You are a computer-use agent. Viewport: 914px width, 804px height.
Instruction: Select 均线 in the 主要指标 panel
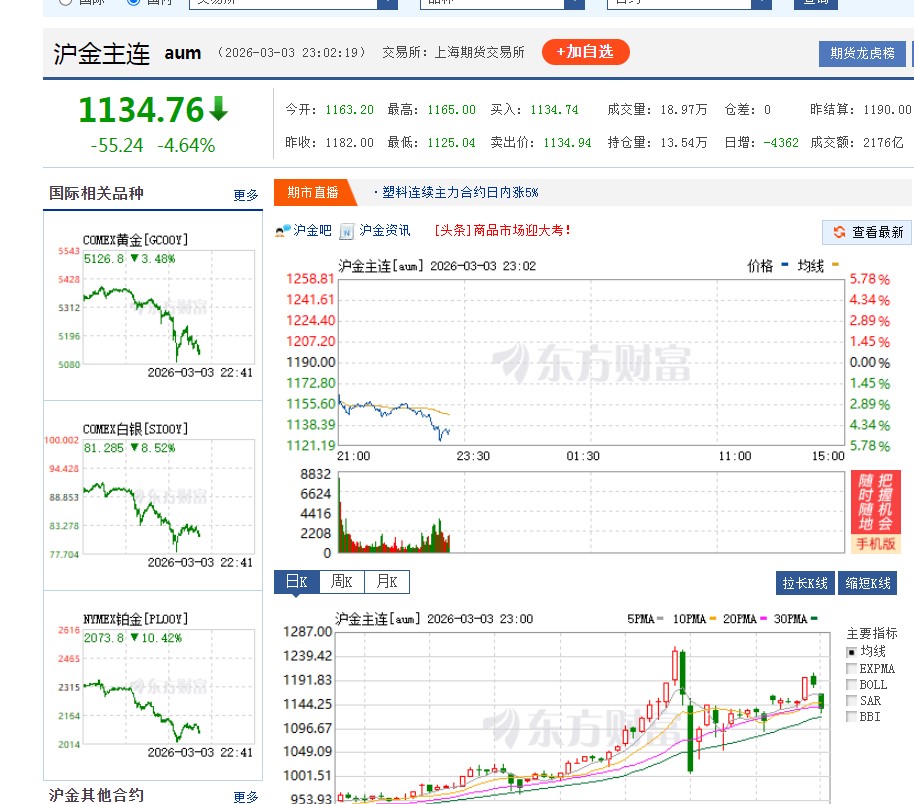pyautogui.click(x=852, y=653)
